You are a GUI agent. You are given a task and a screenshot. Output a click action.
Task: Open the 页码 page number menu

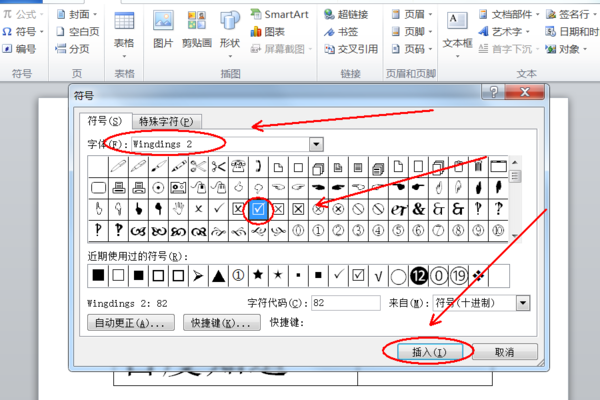[x=411, y=49]
